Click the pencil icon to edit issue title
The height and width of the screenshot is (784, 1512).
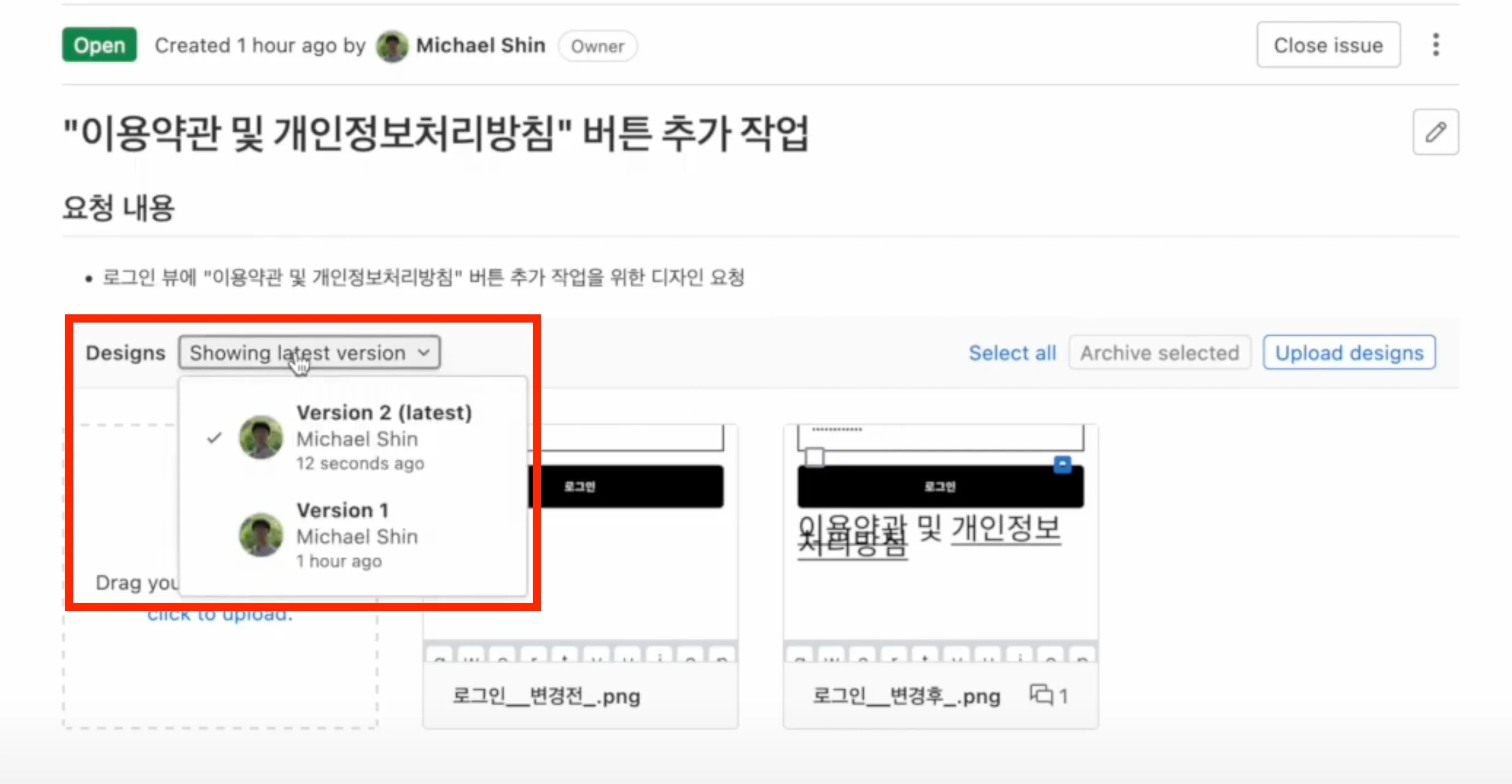click(1436, 132)
